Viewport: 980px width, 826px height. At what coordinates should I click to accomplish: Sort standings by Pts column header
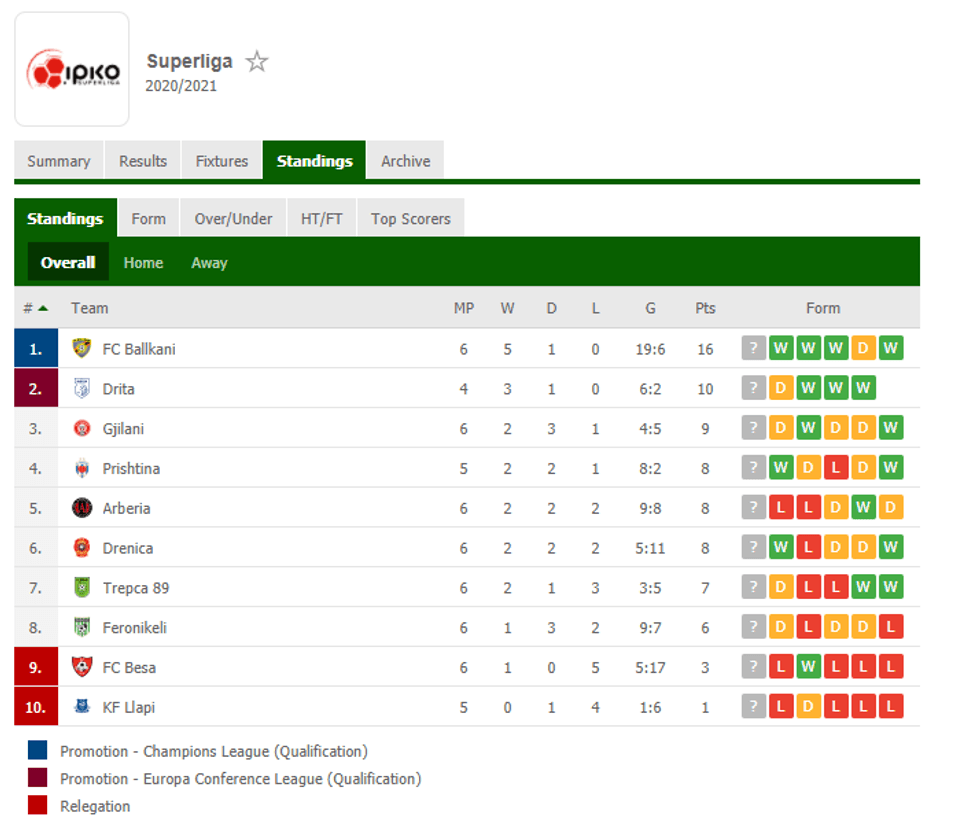point(705,308)
